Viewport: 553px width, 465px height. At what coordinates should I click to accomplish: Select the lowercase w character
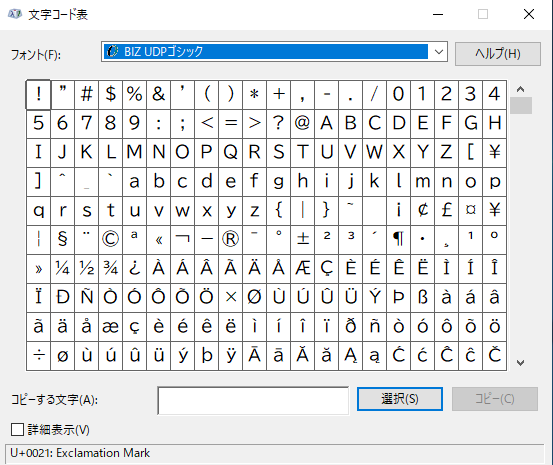point(183,211)
